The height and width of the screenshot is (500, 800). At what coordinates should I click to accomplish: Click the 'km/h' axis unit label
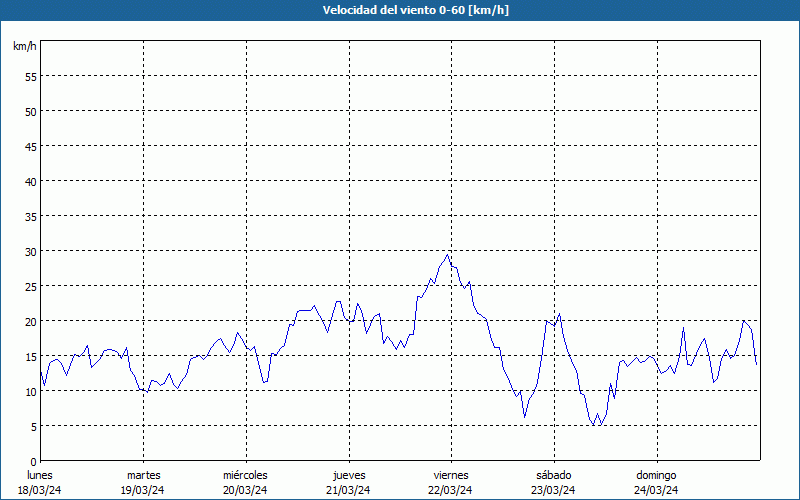pos(24,46)
